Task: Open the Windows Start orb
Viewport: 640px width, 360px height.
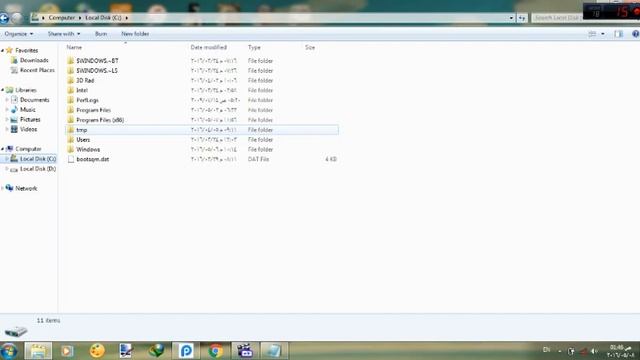Action: click(9, 351)
